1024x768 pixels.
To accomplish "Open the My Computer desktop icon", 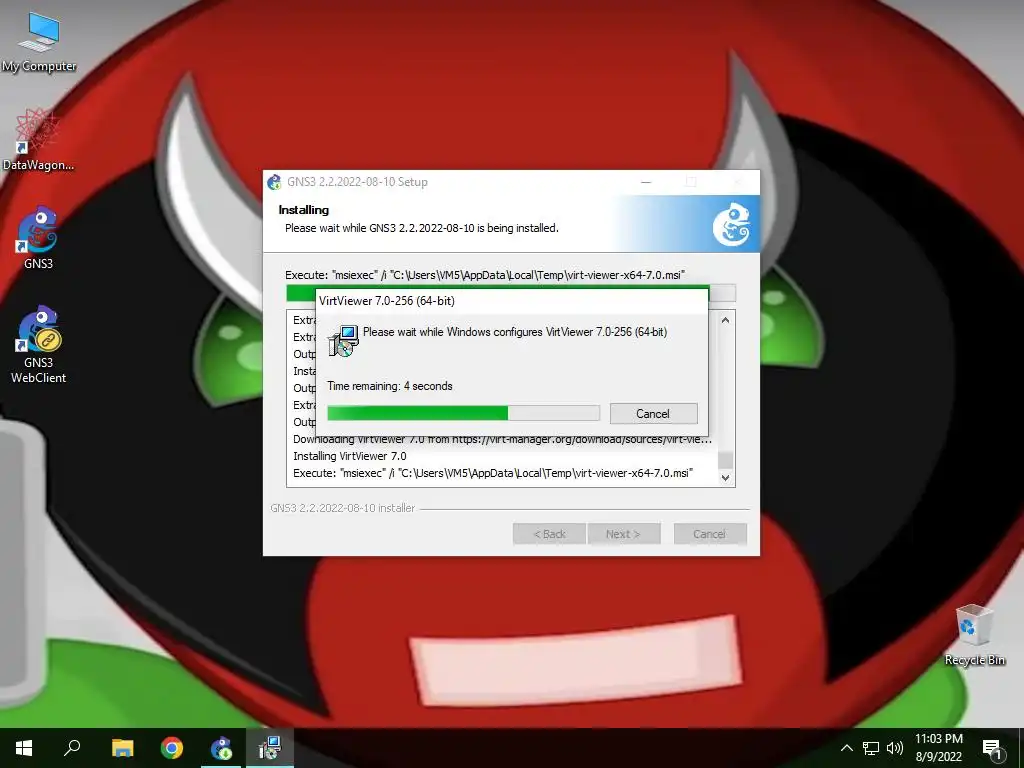I will pos(39,42).
